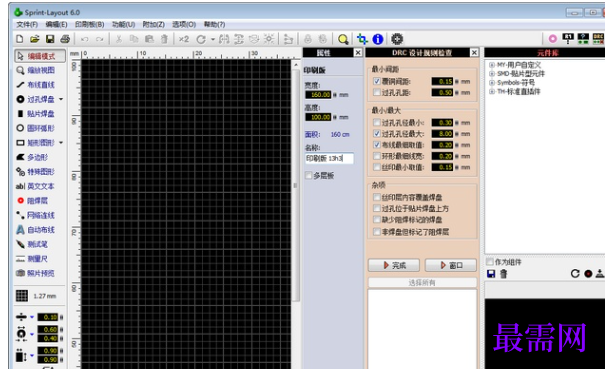Expand the Symbols-符号 library node

coord(492,83)
